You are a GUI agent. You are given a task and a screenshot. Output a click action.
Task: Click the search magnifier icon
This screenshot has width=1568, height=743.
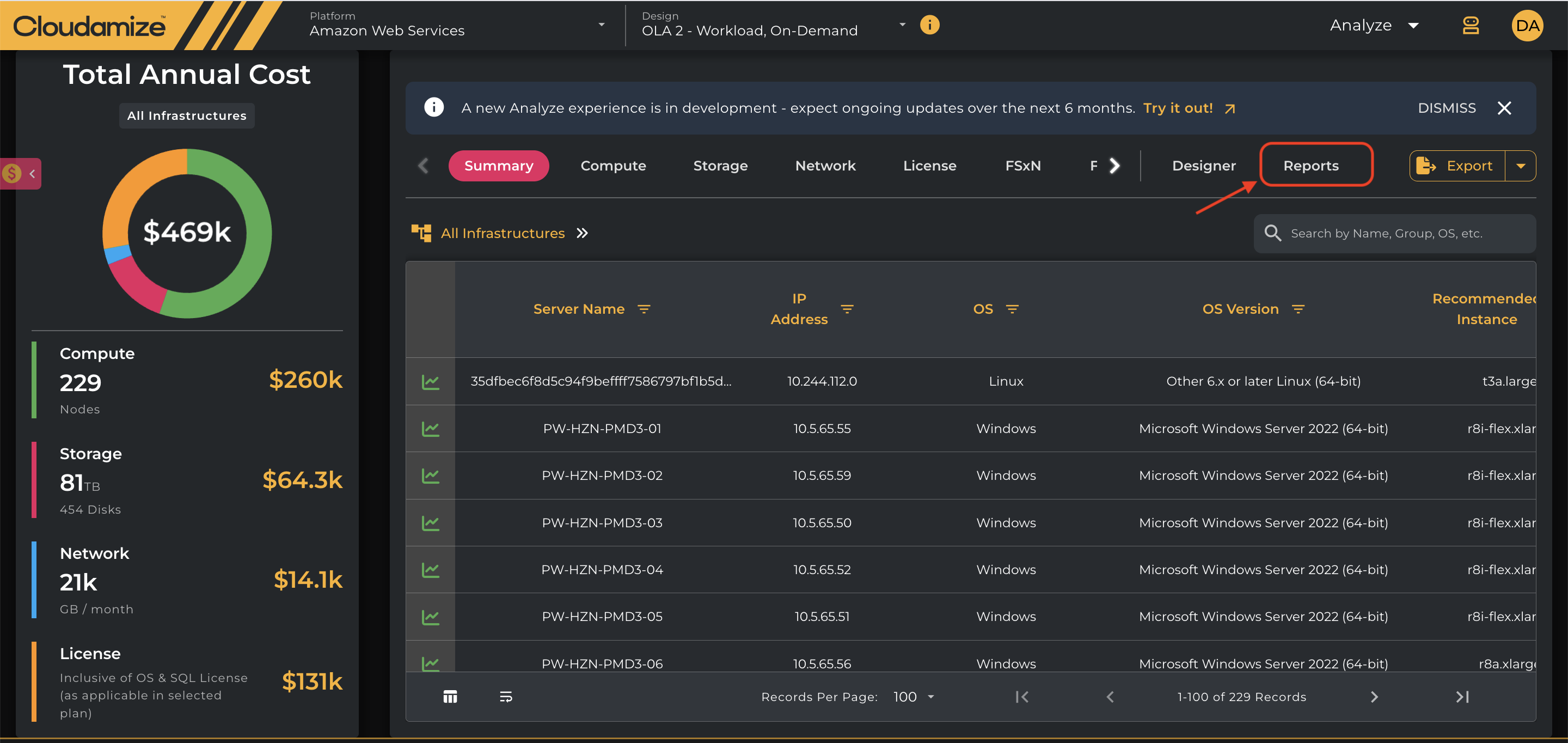tap(1272, 233)
